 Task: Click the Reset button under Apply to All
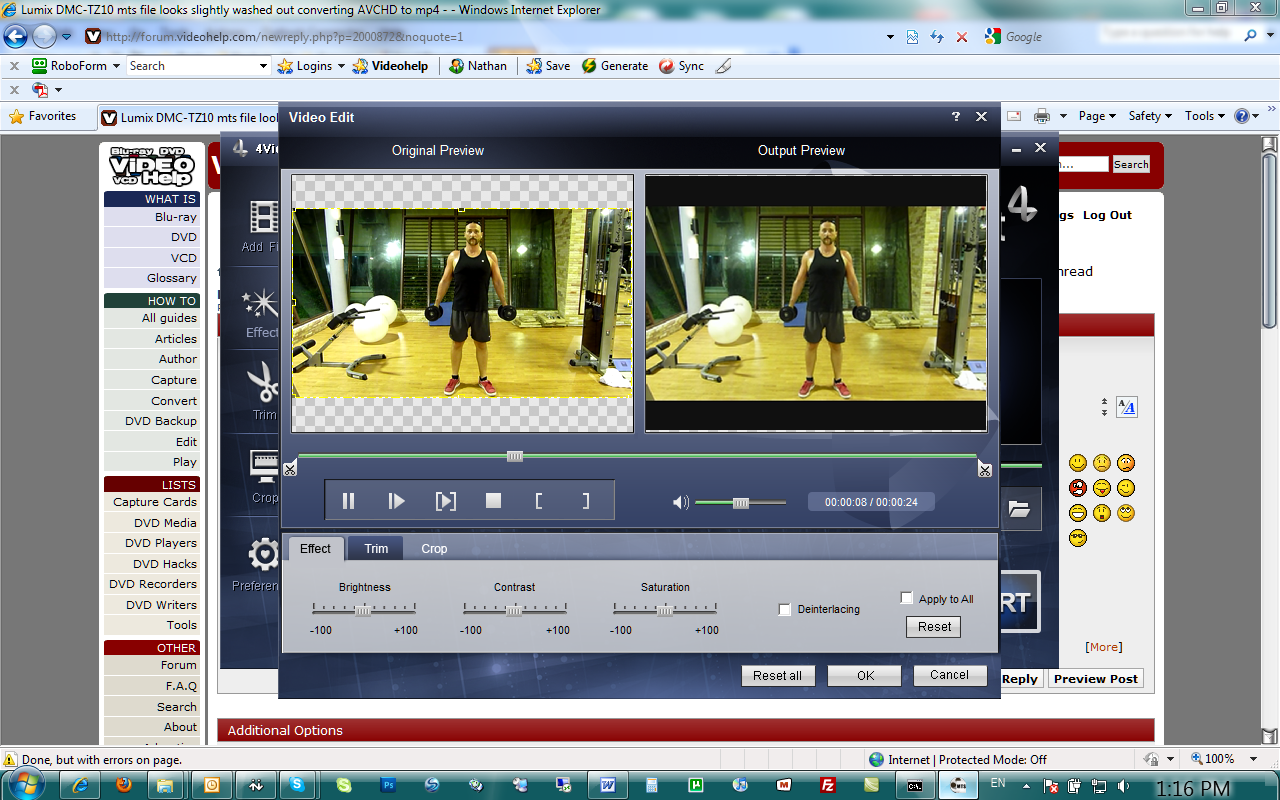934,627
